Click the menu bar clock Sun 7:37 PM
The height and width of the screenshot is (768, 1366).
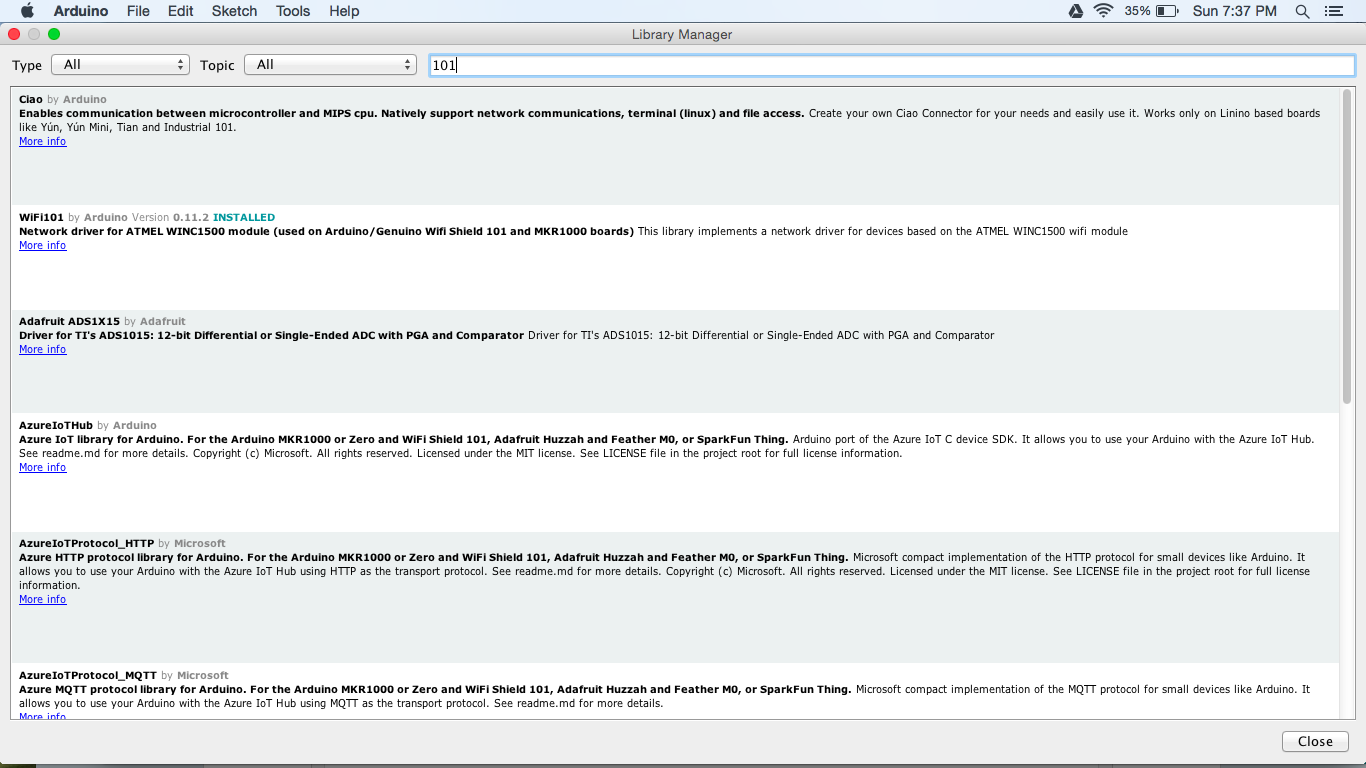pos(1235,11)
